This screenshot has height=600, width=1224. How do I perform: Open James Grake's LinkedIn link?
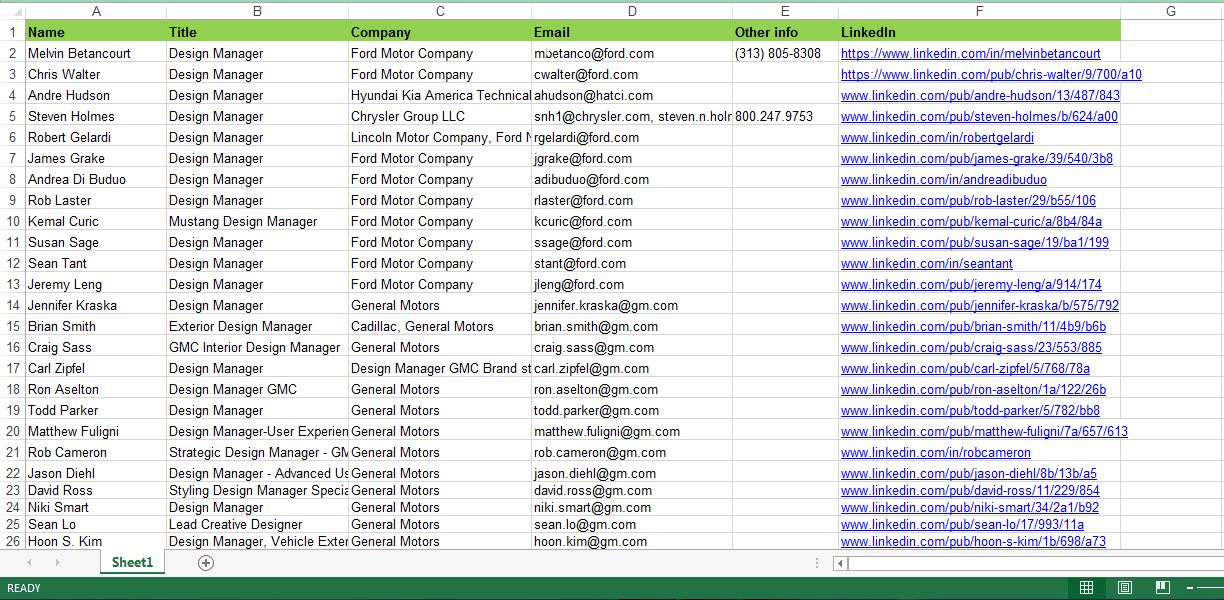point(977,159)
